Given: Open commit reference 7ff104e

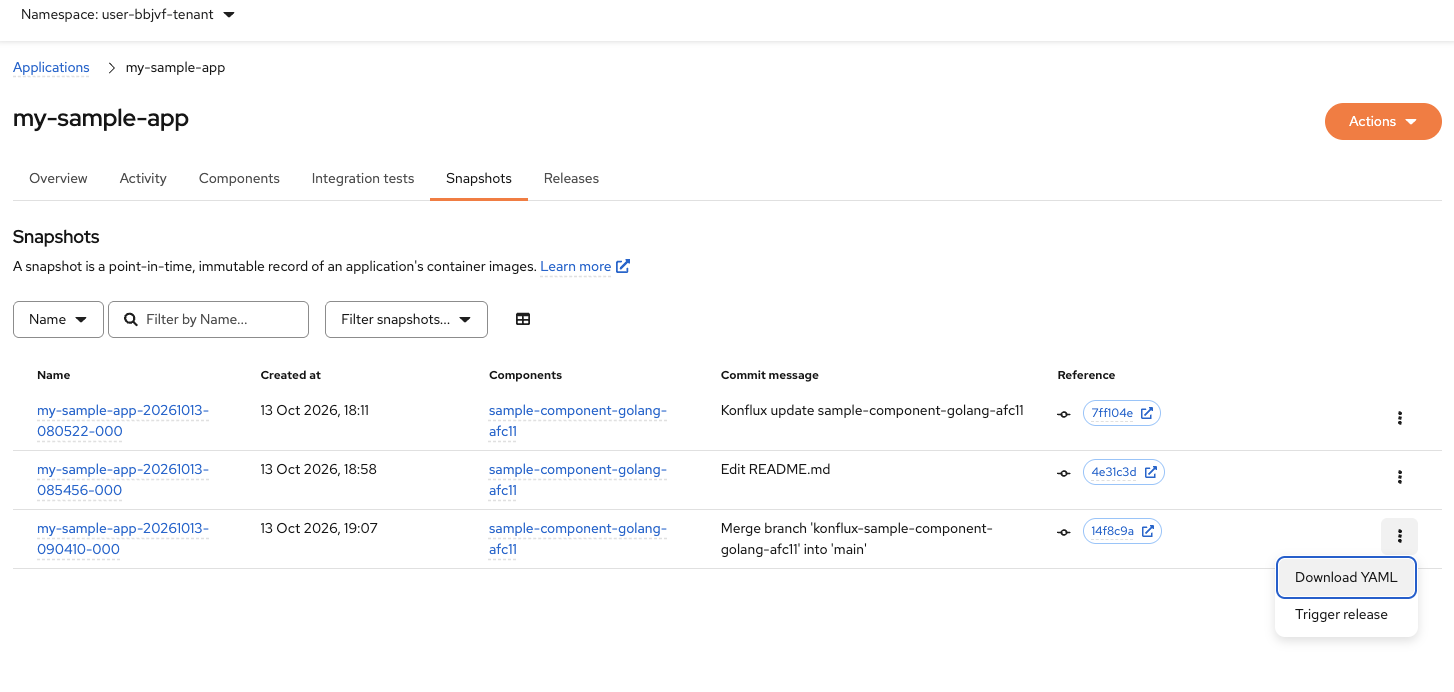Looking at the screenshot, I should coord(1121,413).
